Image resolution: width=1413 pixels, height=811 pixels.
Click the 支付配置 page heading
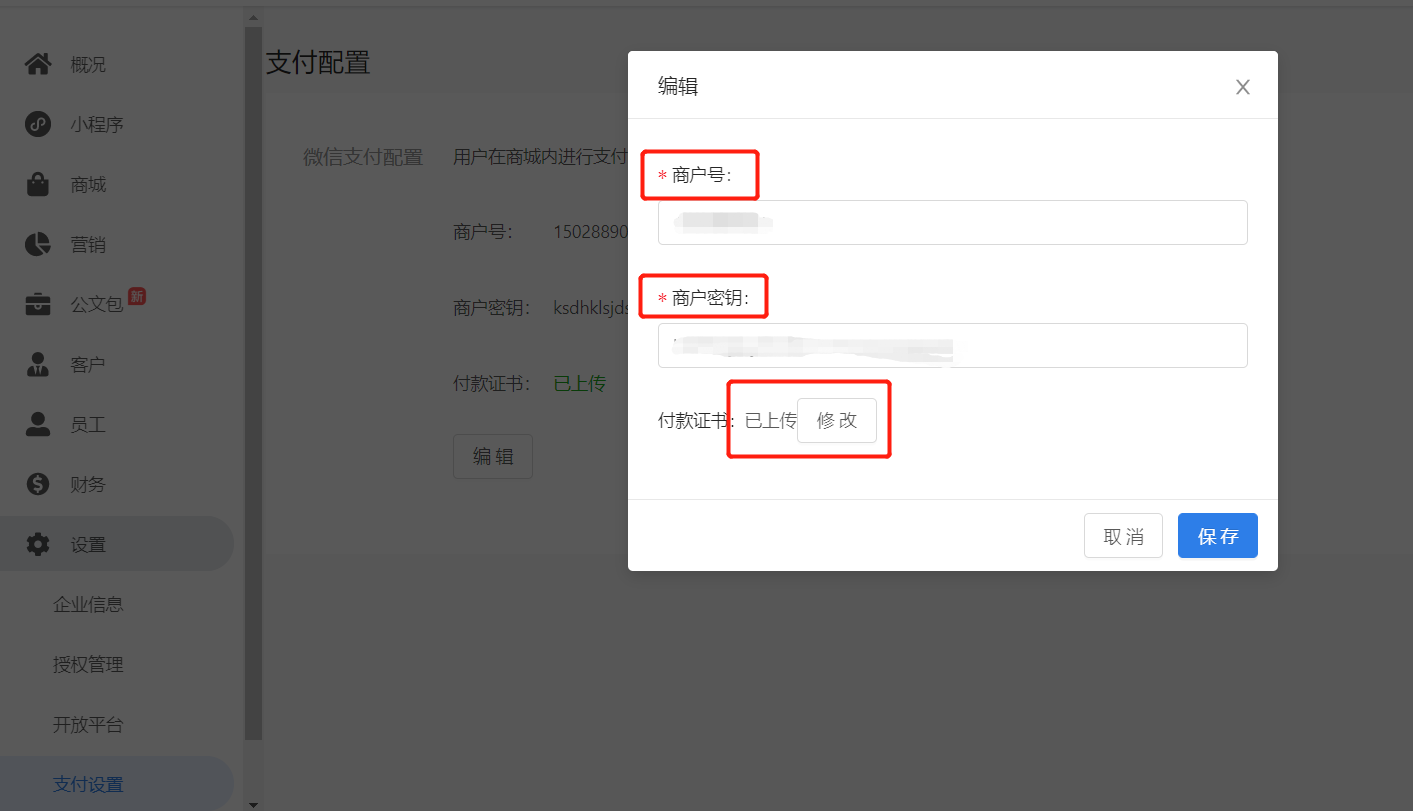click(318, 63)
